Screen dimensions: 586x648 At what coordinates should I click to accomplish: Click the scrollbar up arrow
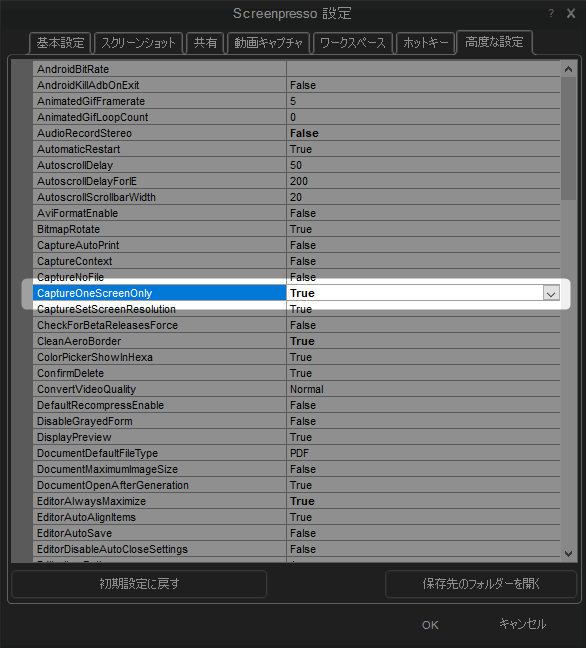568,69
